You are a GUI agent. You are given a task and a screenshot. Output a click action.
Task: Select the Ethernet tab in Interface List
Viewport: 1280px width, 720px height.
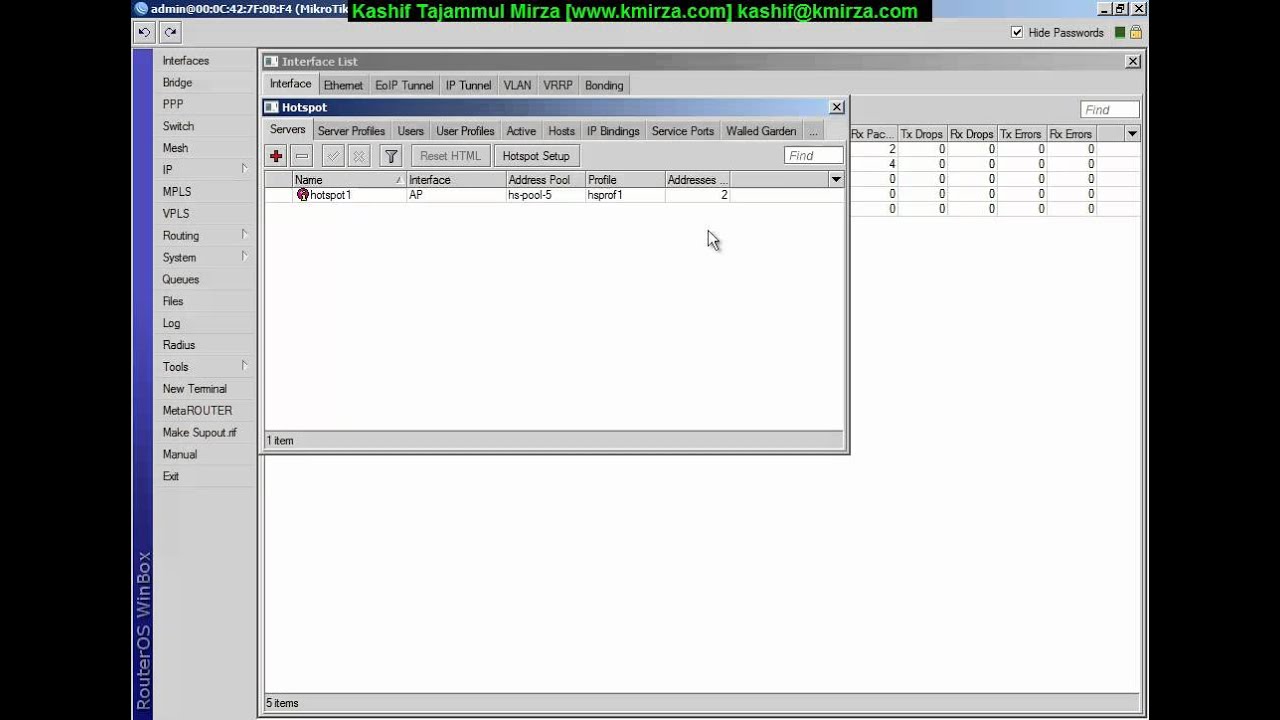click(x=343, y=85)
